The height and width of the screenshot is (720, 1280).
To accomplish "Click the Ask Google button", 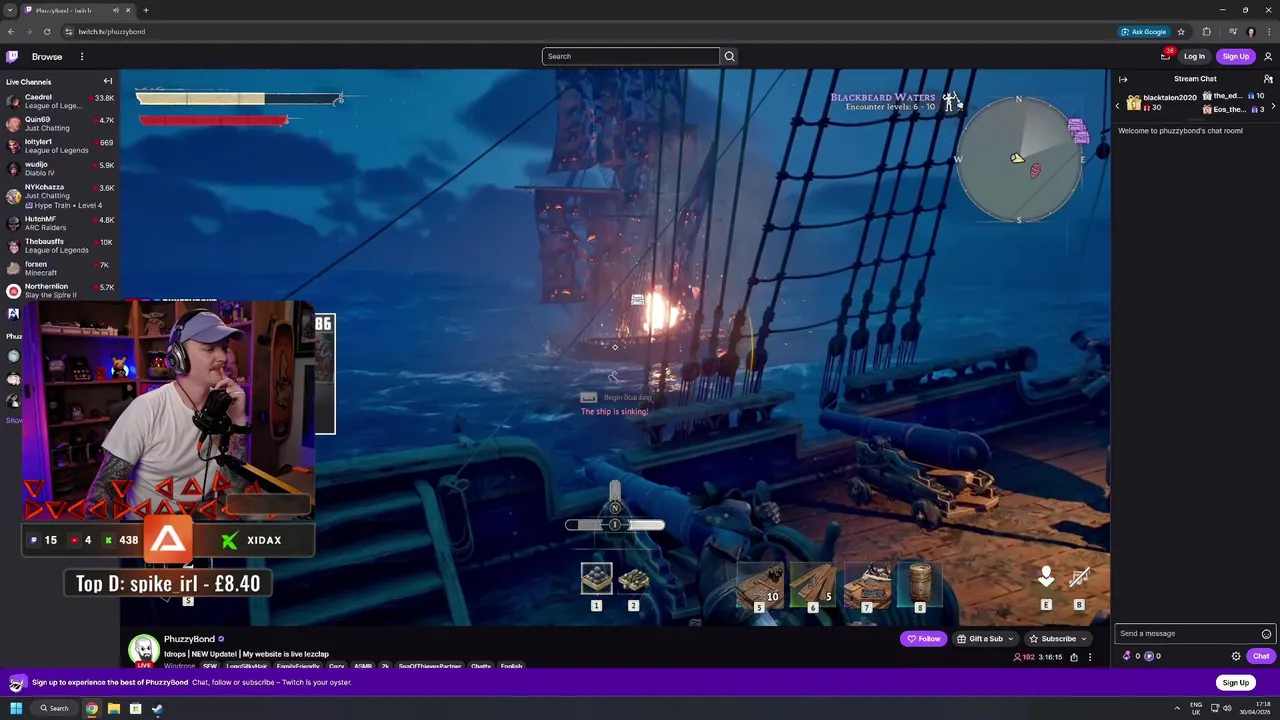I will click(1143, 32).
